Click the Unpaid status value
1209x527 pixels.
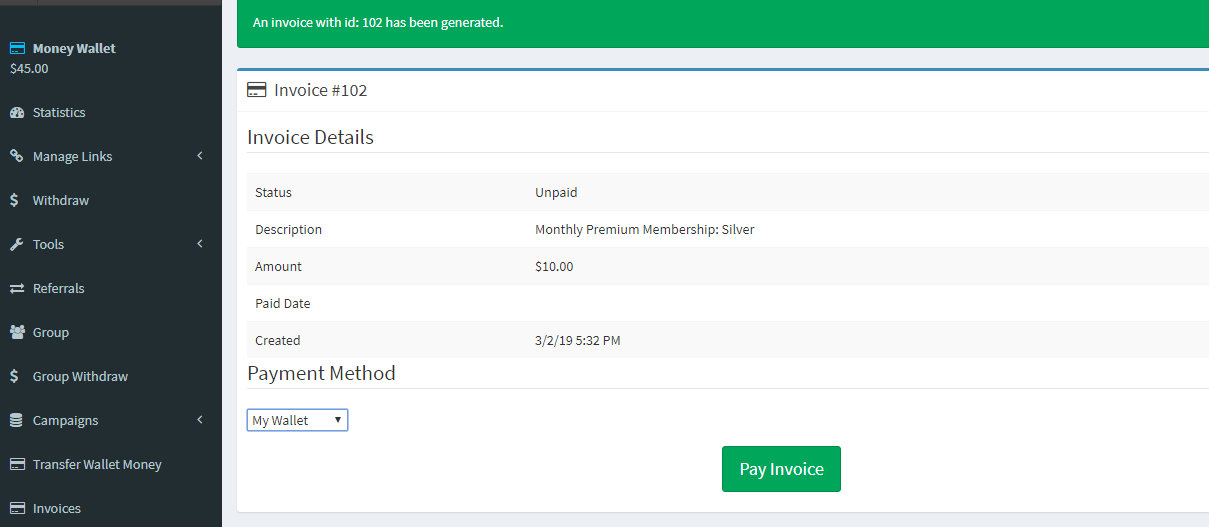[x=556, y=192]
